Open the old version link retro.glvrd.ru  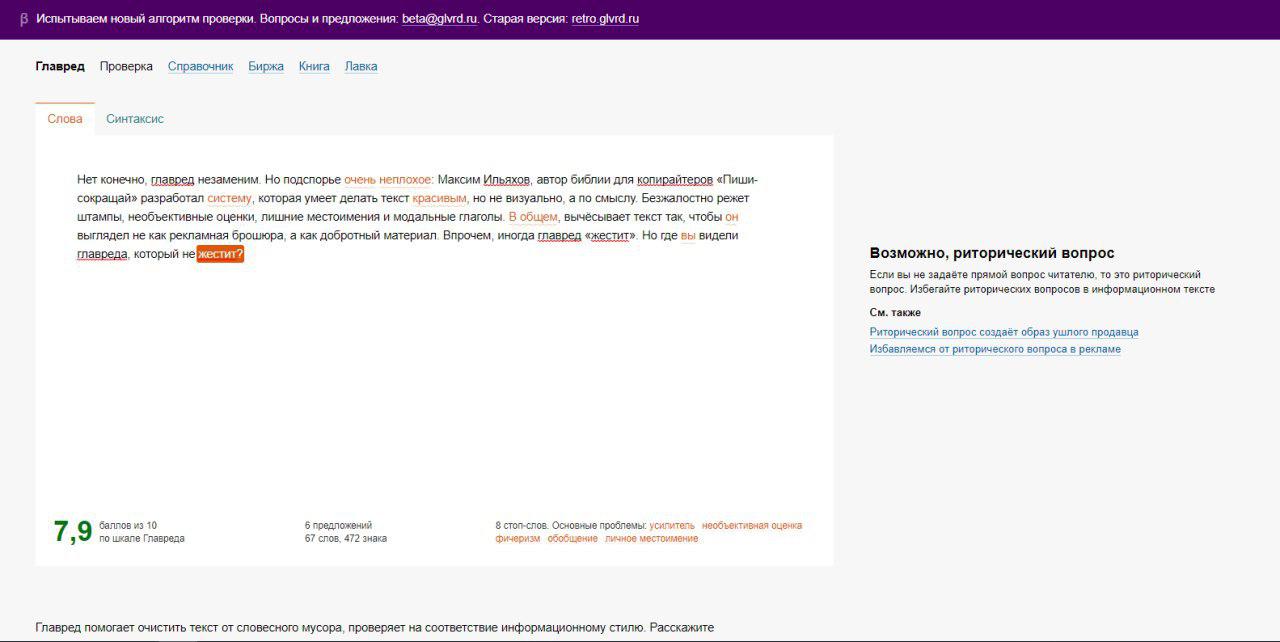[x=605, y=19]
